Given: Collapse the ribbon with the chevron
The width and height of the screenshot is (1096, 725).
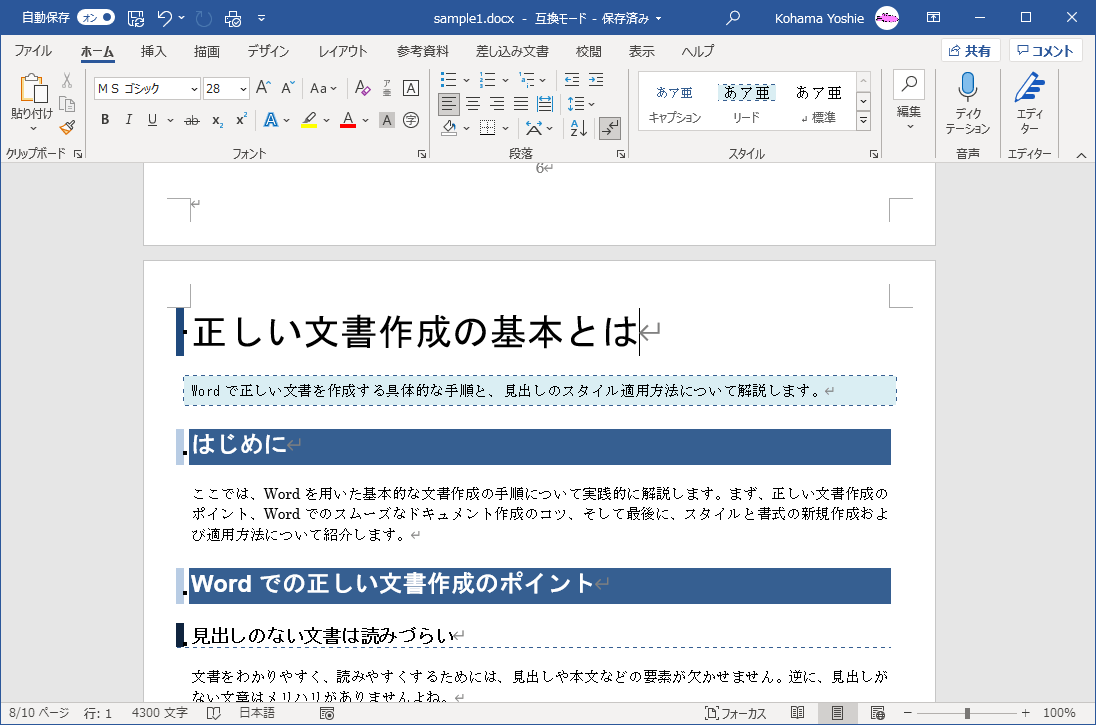Looking at the screenshot, I should point(1081,155).
